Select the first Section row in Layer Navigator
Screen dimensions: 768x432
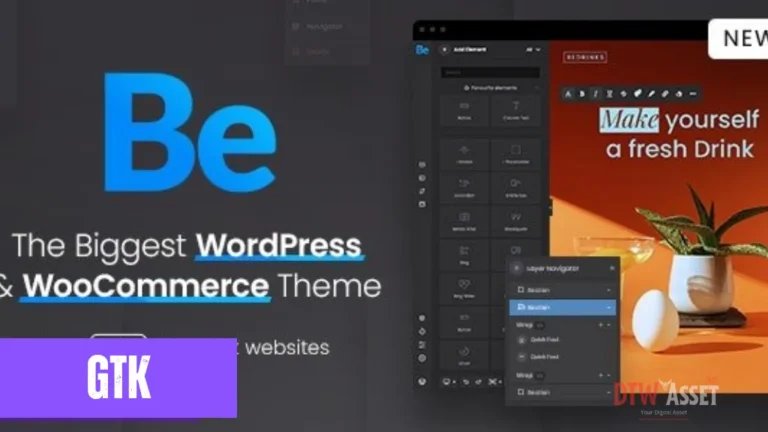point(562,290)
